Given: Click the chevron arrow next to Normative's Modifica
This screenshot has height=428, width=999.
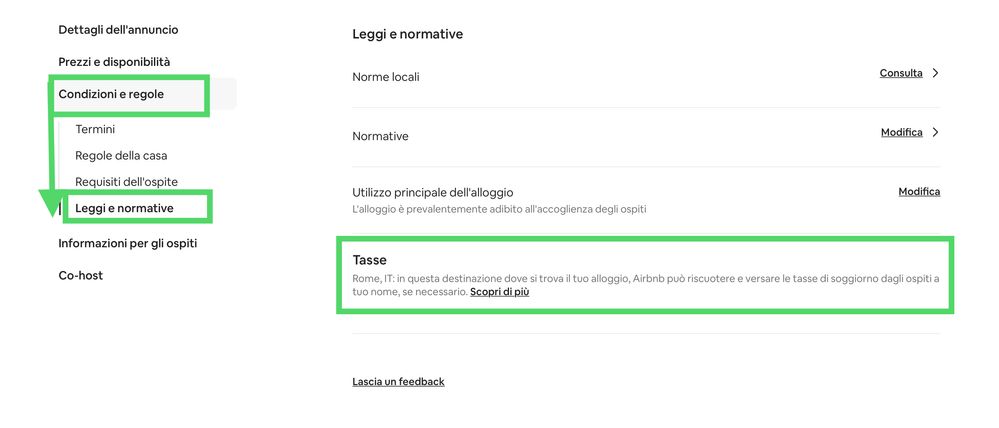Looking at the screenshot, I should point(935,132).
